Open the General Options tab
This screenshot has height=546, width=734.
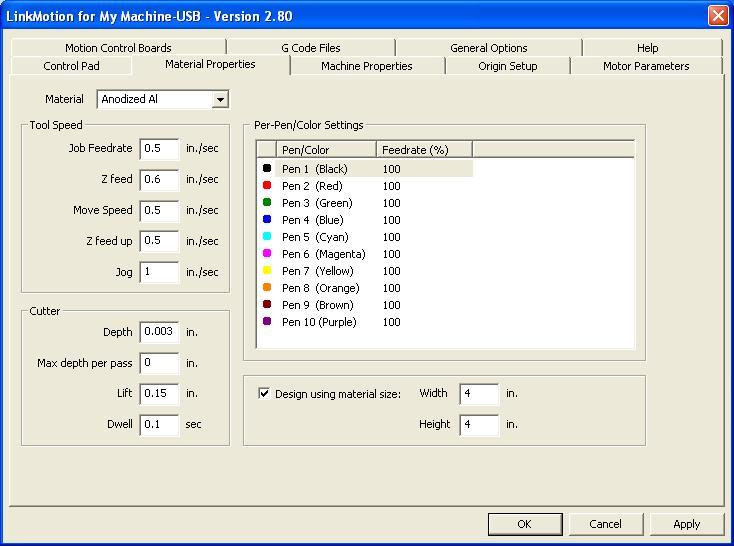(x=489, y=48)
